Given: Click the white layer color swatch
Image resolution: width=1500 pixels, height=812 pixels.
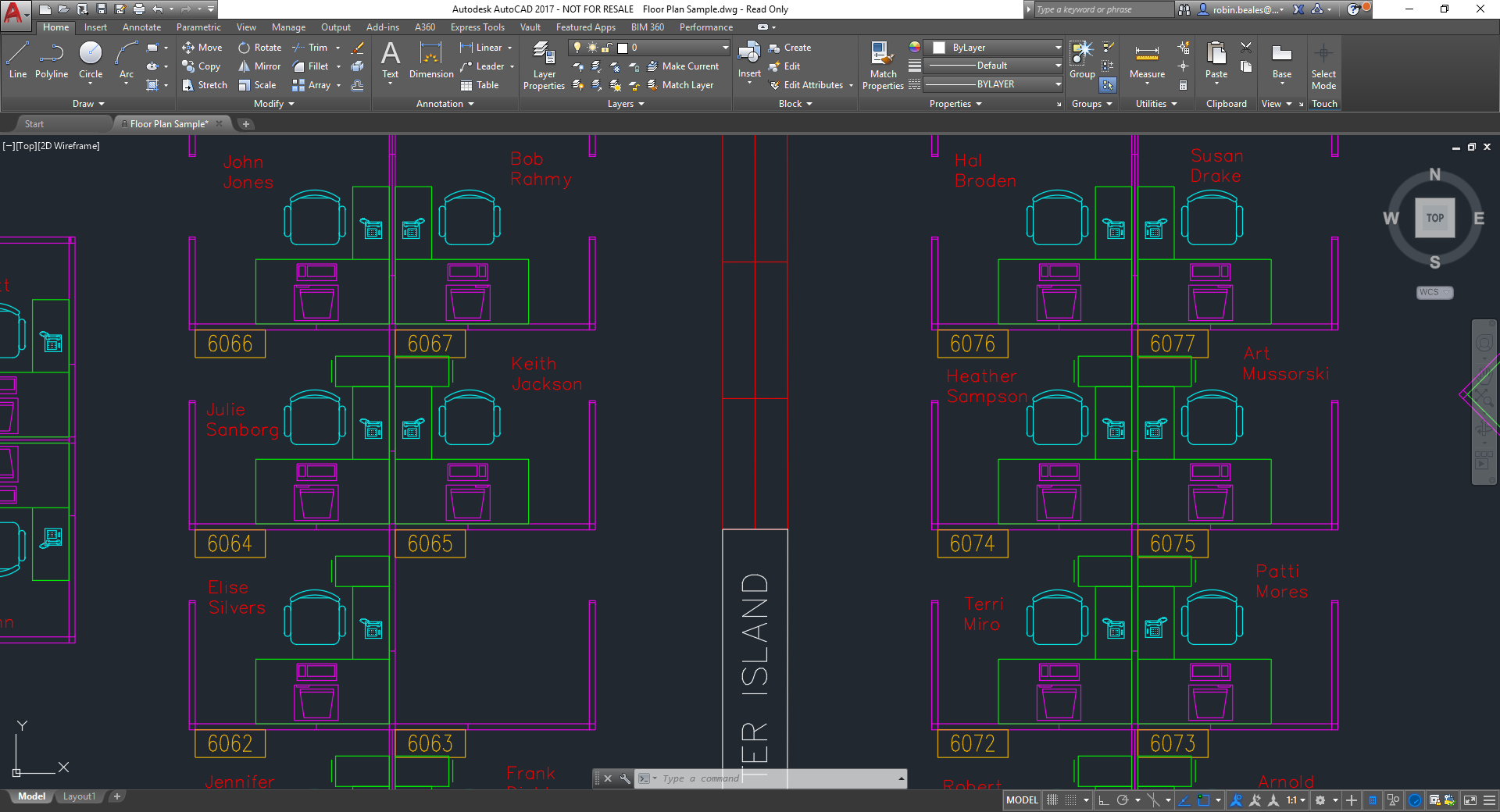Looking at the screenshot, I should click(x=623, y=47).
